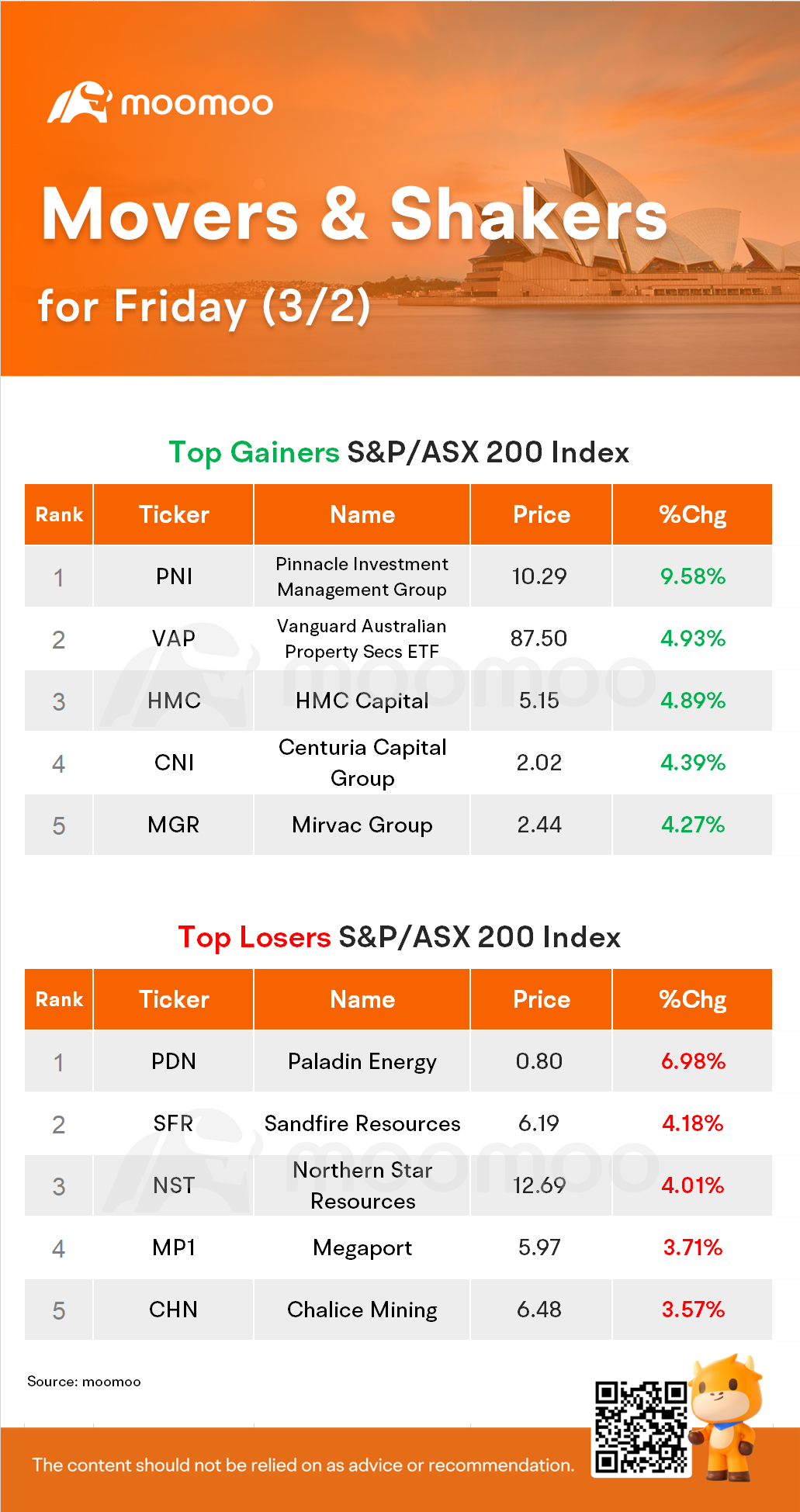
Task: Click the 9.58% change value
Action: click(x=692, y=576)
